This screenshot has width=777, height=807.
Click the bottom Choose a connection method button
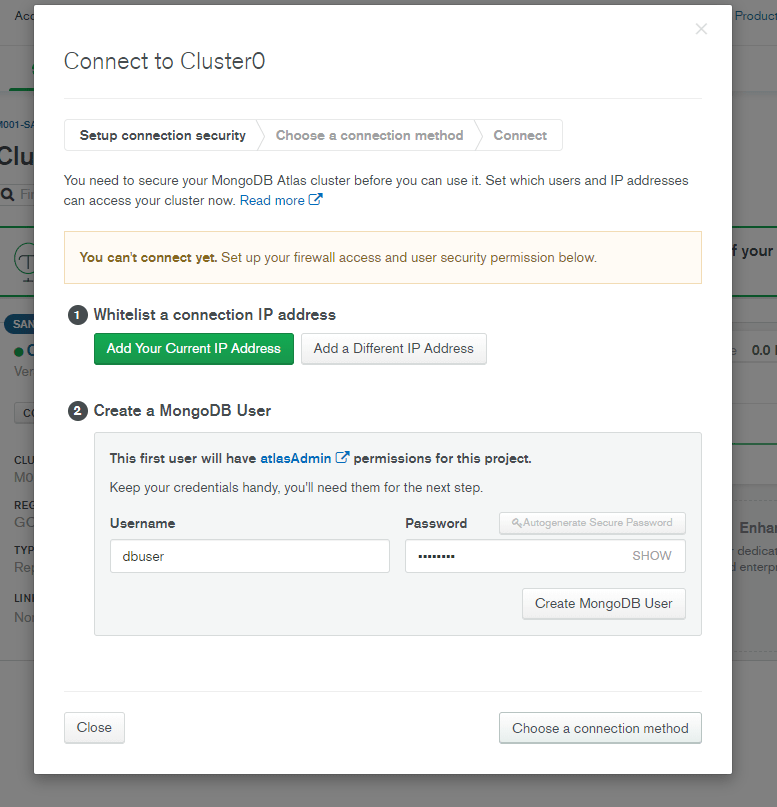point(600,728)
